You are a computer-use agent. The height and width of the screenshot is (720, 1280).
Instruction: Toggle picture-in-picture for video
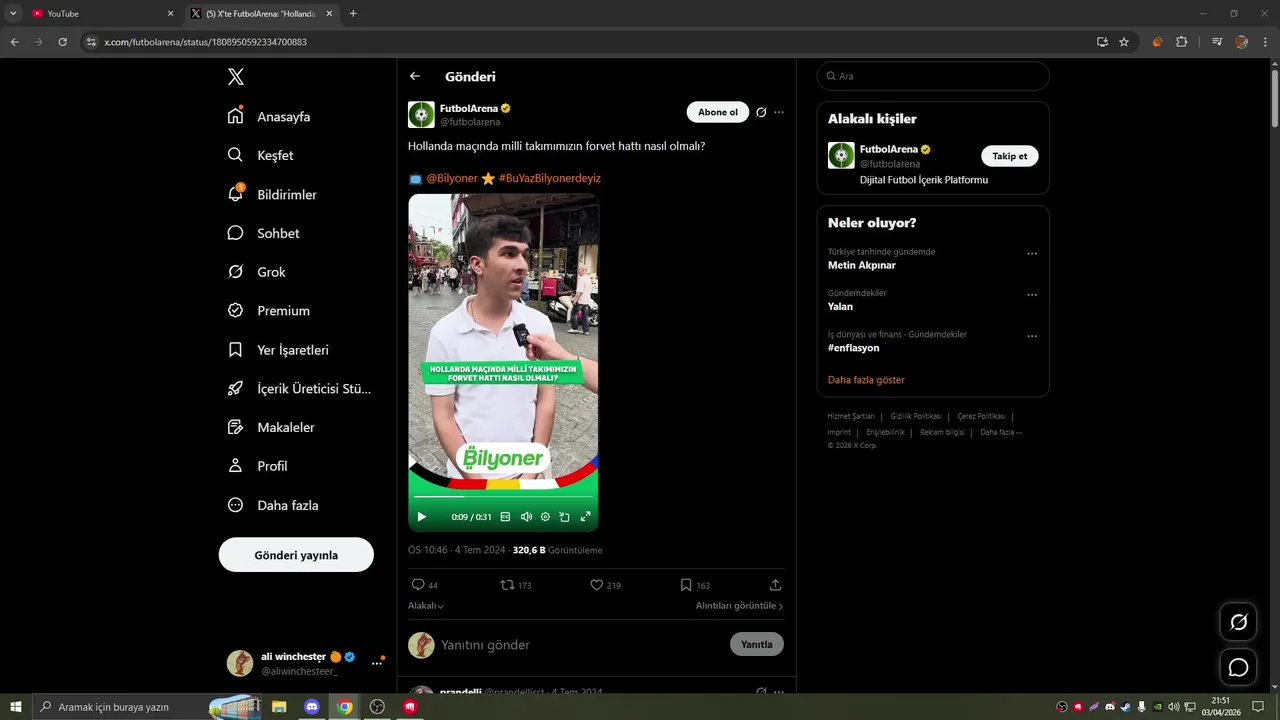click(565, 517)
